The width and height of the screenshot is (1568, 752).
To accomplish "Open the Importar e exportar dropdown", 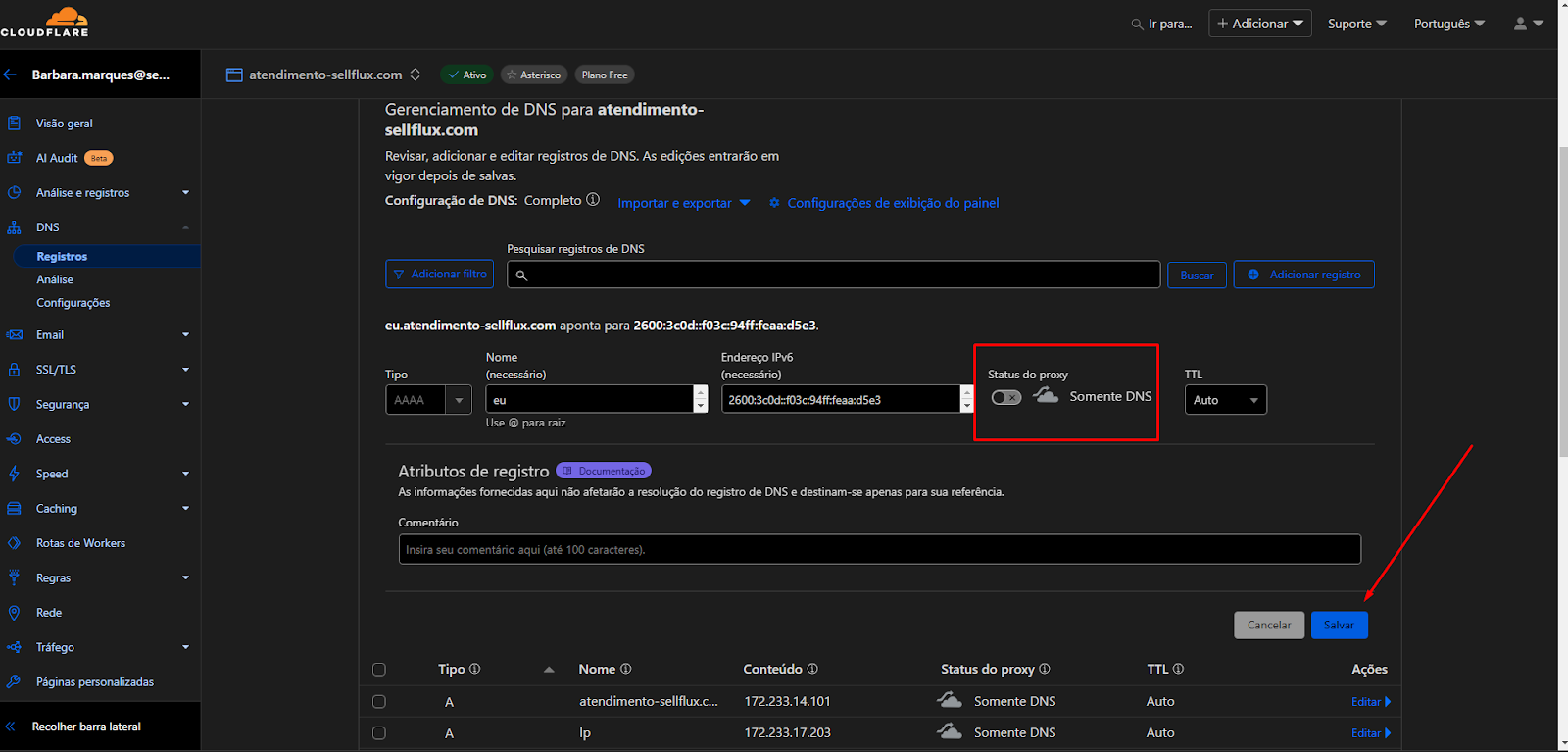I will [x=683, y=203].
